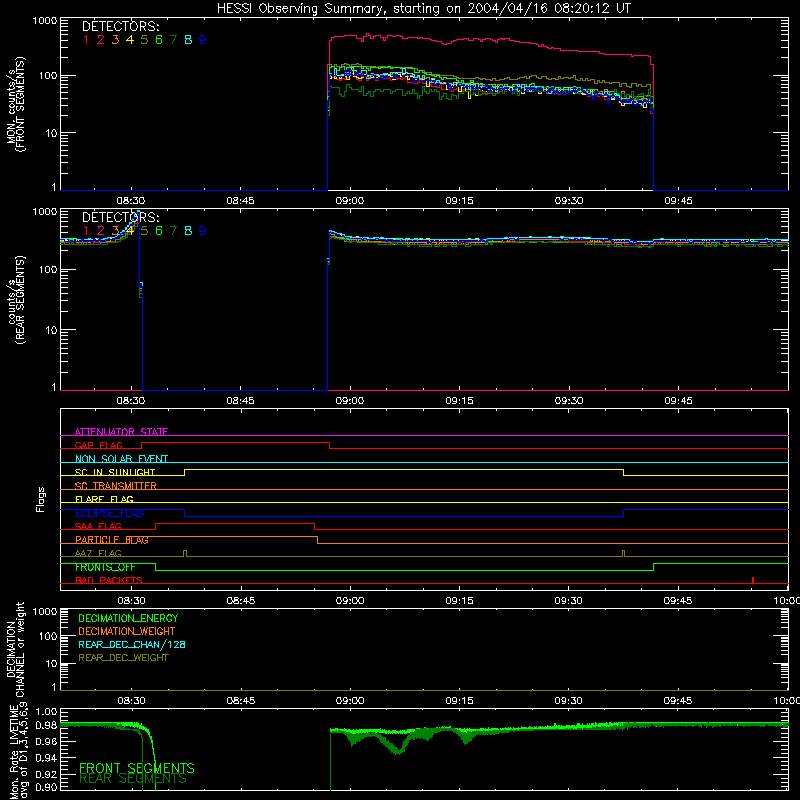The image size is (800, 800).
Task: Click the olive flag label above FRONTS_OFF
Action: click(x=98, y=553)
